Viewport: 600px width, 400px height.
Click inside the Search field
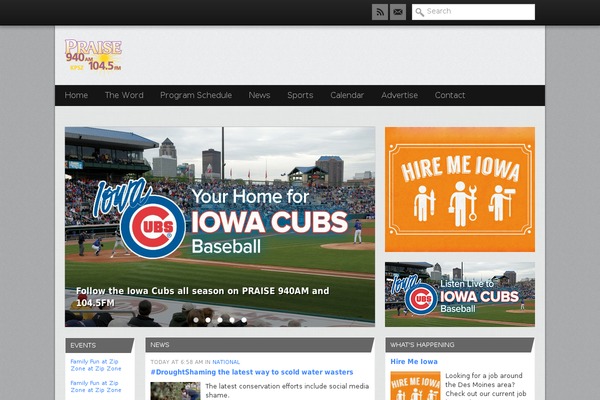click(x=473, y=12)
